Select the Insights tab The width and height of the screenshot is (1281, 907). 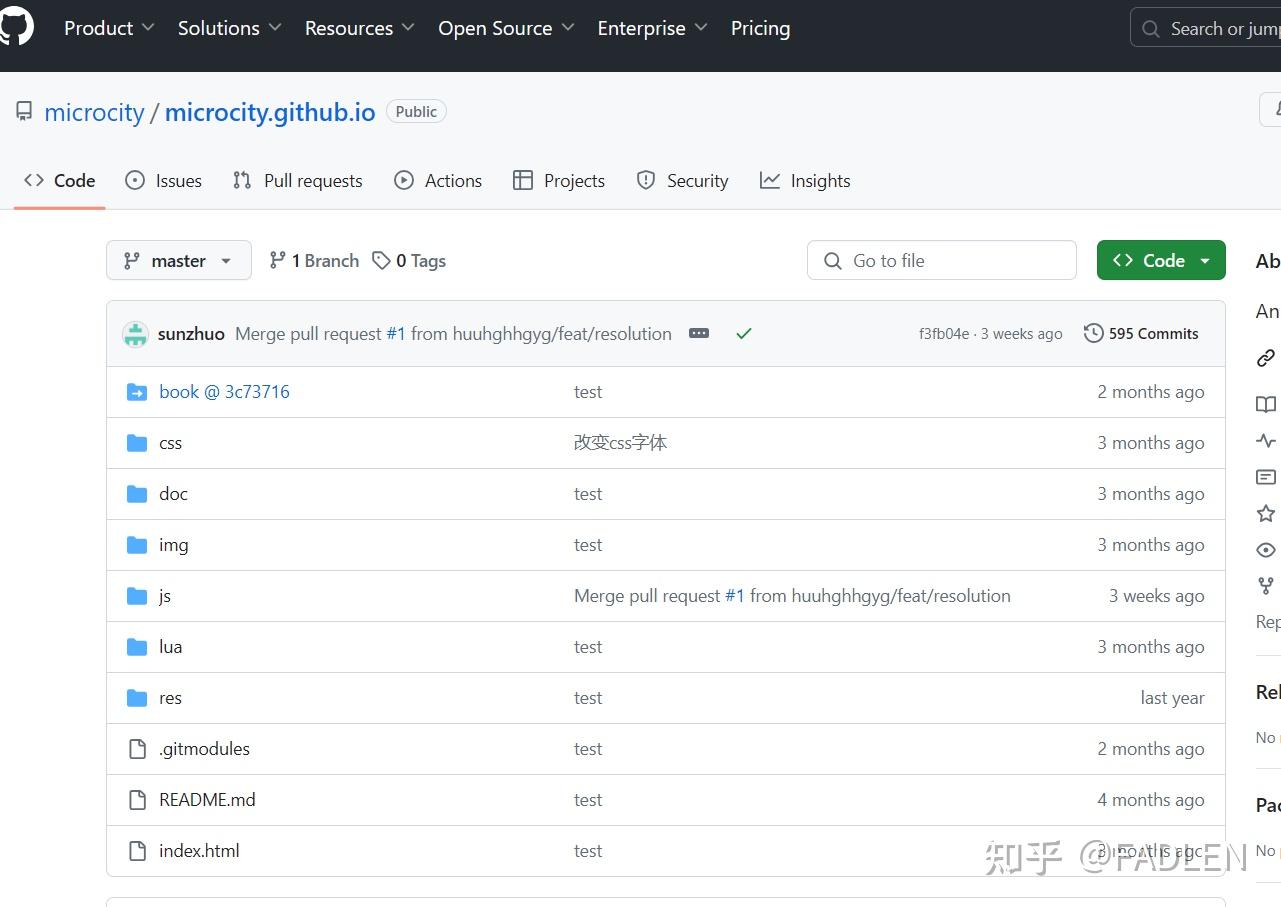(x=805, y=181)
